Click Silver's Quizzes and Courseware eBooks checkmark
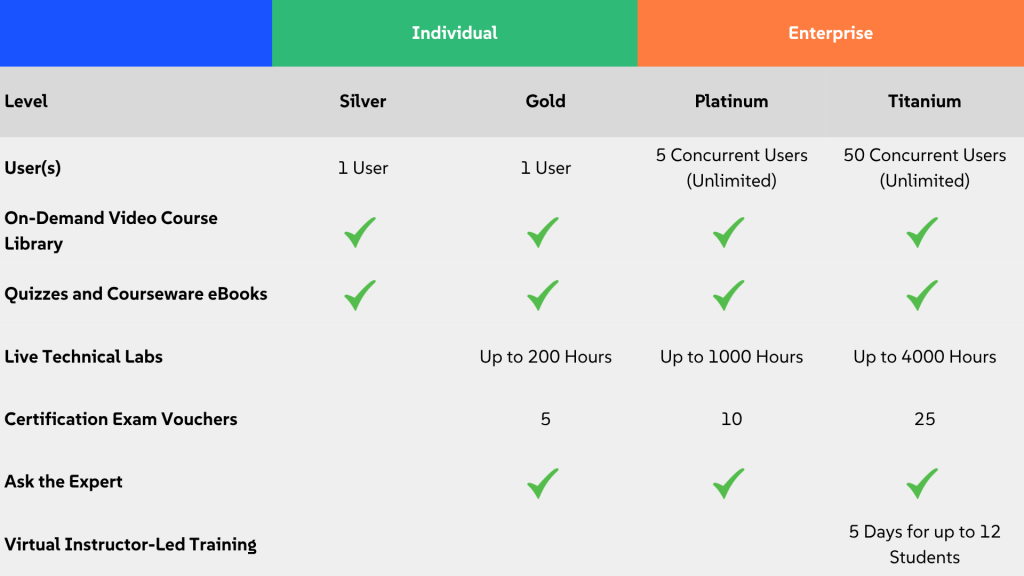The height and width of the screenshot is (576, 1024). [x=360, y=295]
